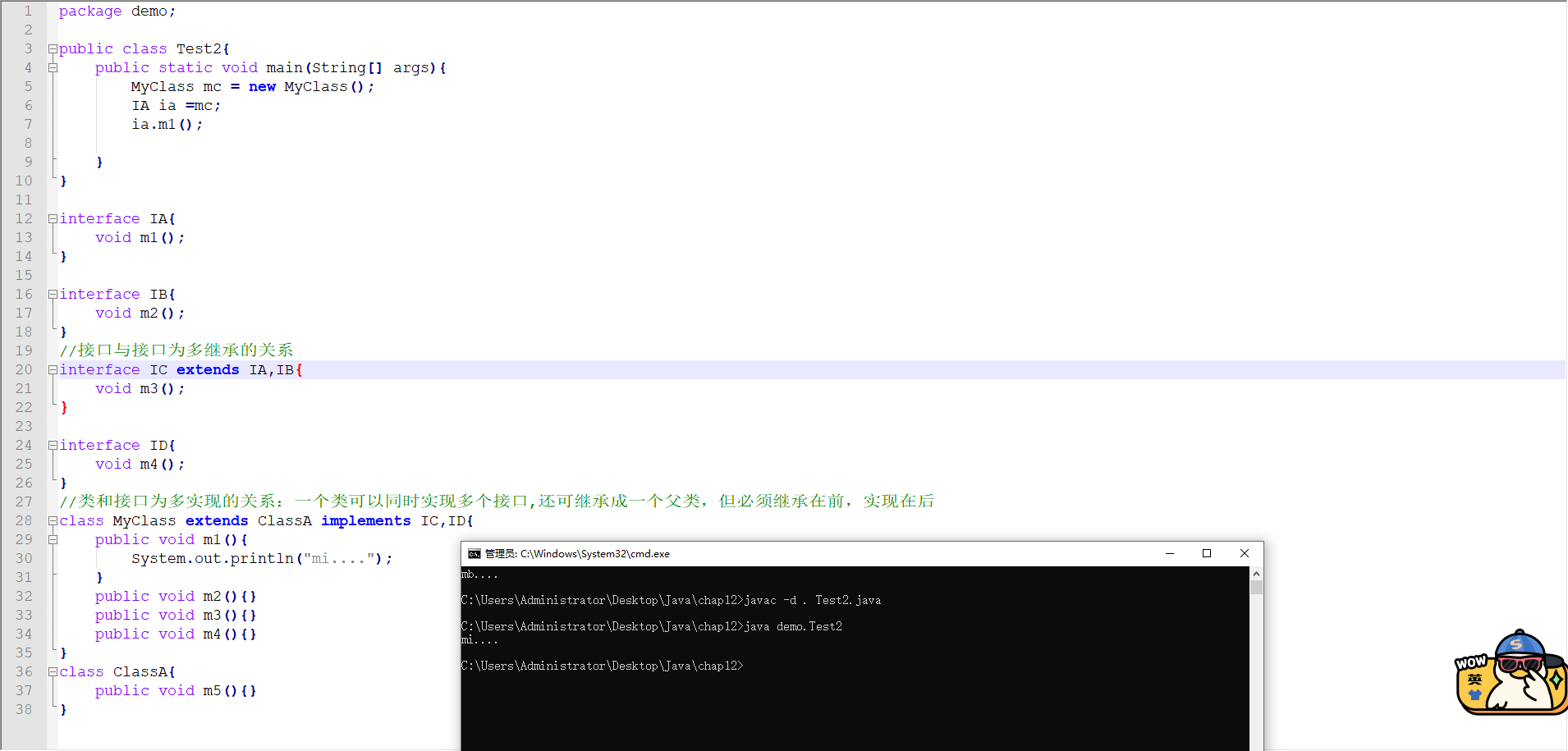Click the duck input method mascot icon
The width and height of the screenshot is (1568, 751).
tap(1511, 673)
